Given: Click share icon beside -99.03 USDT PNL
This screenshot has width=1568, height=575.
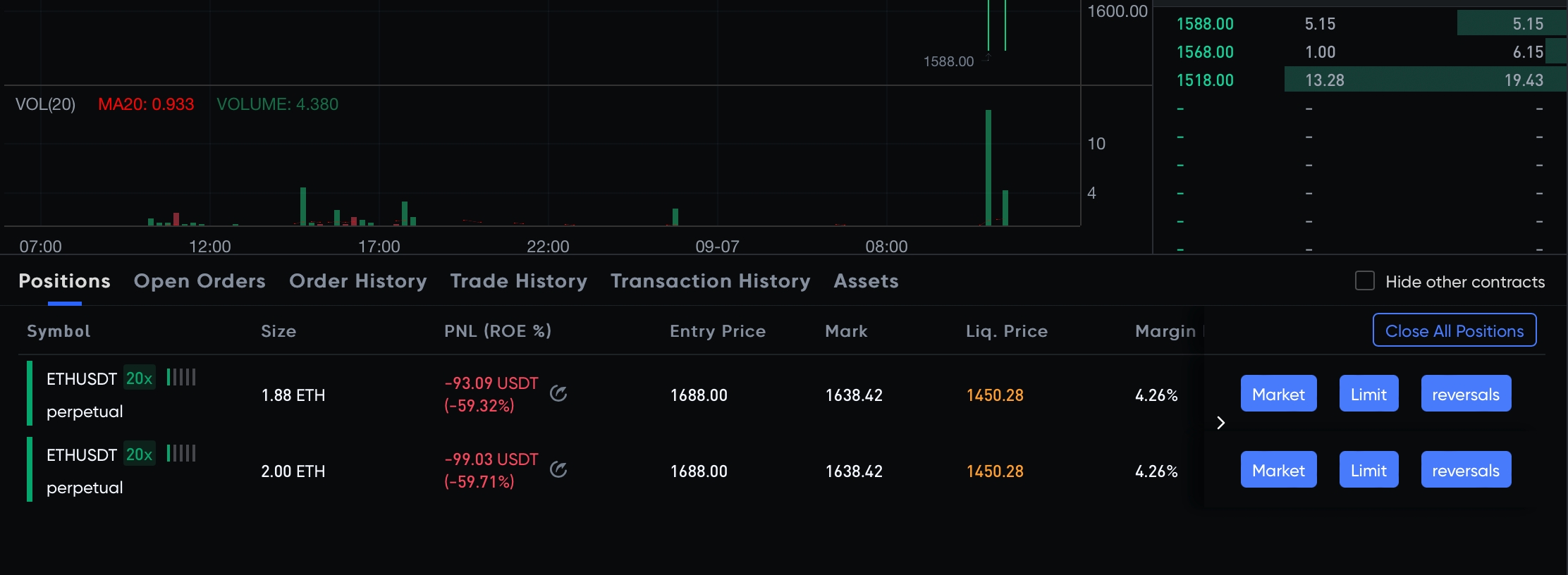Looking at the screenshot, I should (x=558, y=470).
